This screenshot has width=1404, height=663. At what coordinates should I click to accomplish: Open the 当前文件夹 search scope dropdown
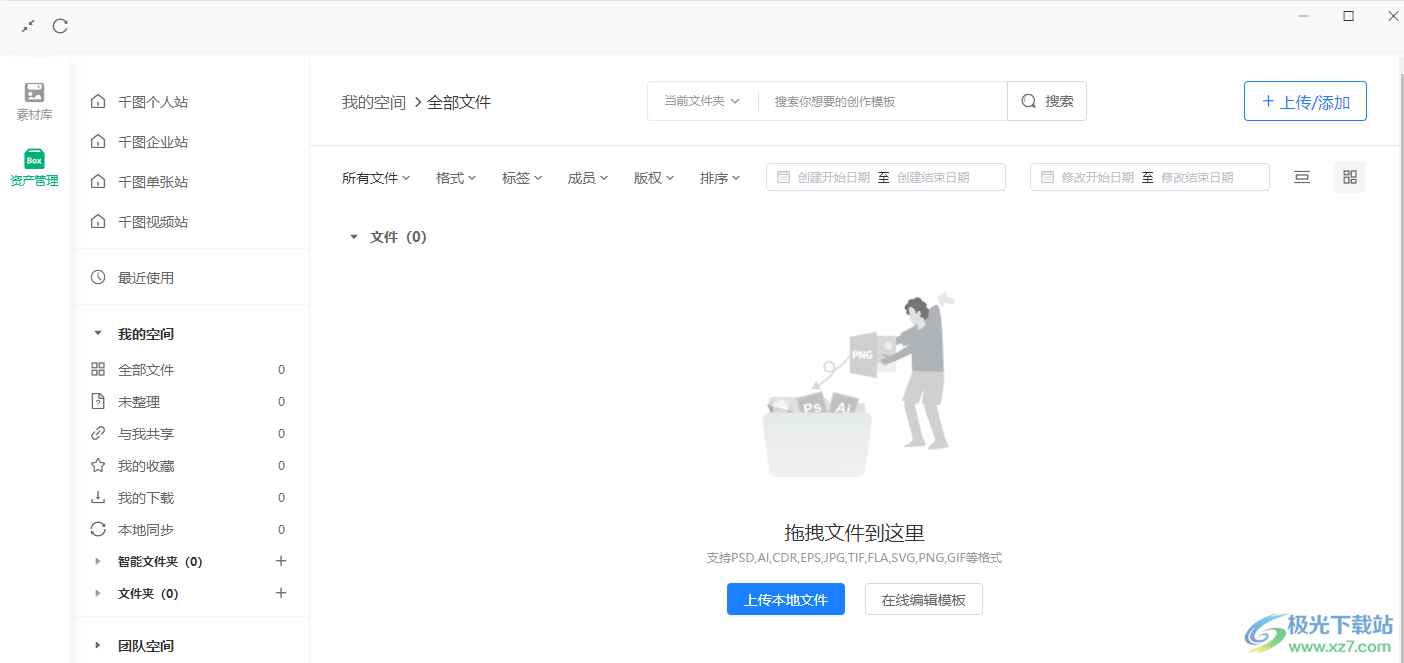[x=702, y=101]
